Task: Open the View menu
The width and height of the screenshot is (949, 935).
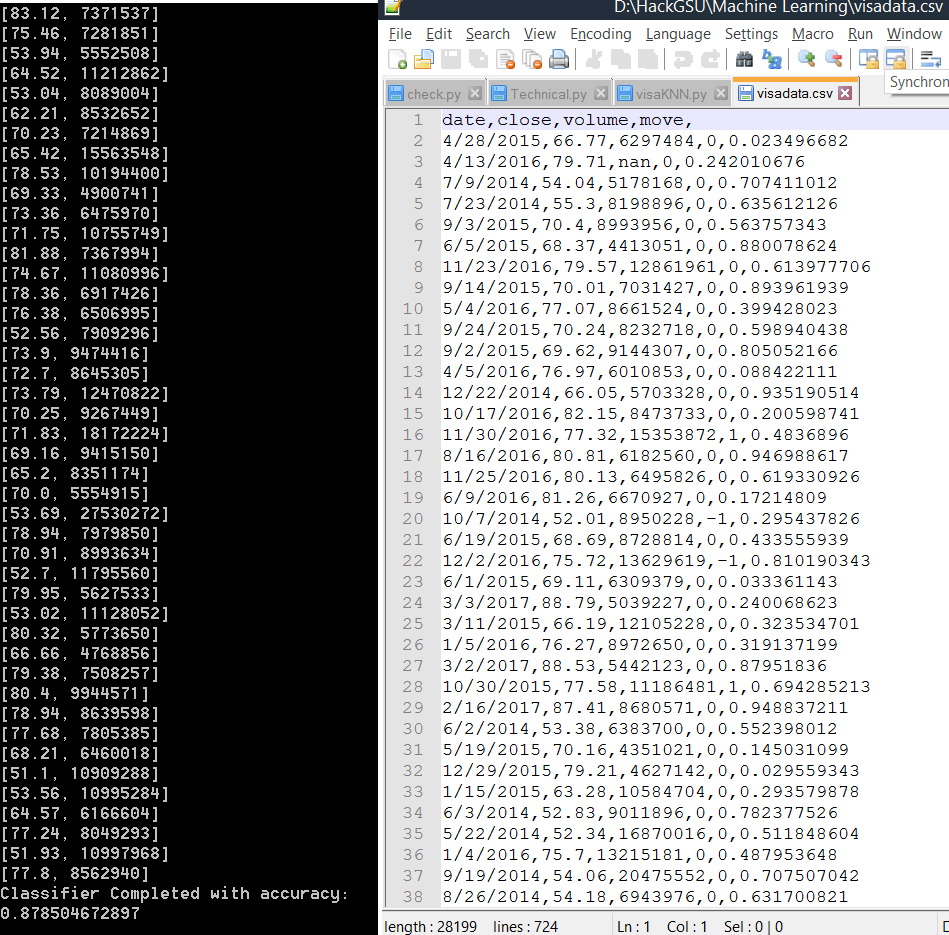Action: click(x=539, y=34)
